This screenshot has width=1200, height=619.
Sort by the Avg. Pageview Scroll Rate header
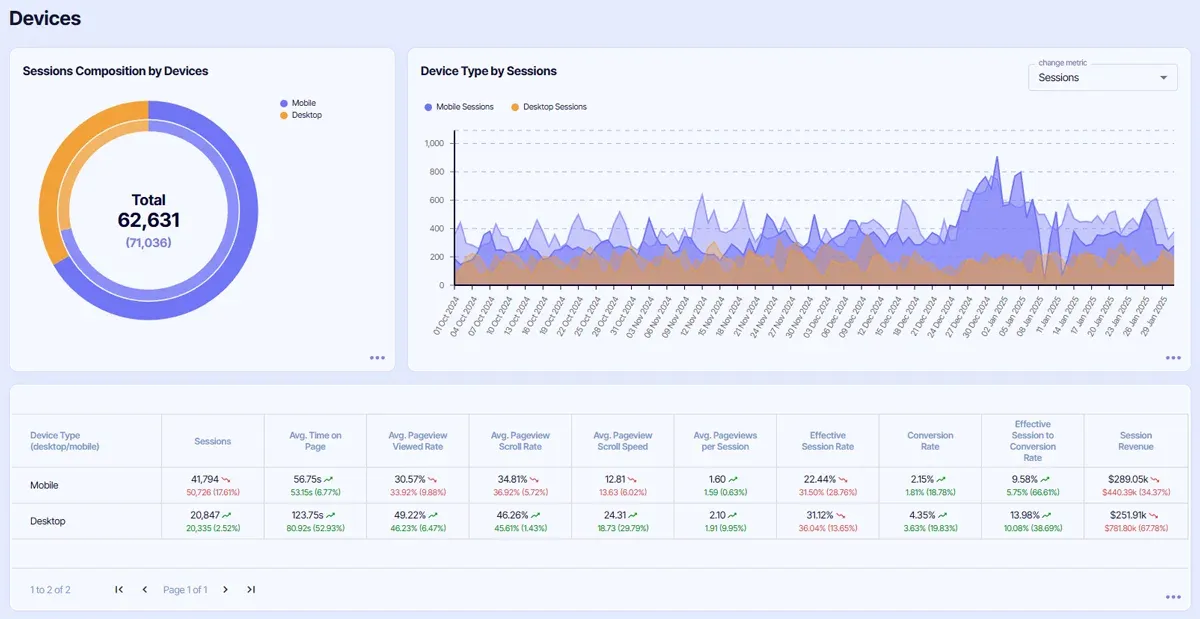[x=521, y=441]
